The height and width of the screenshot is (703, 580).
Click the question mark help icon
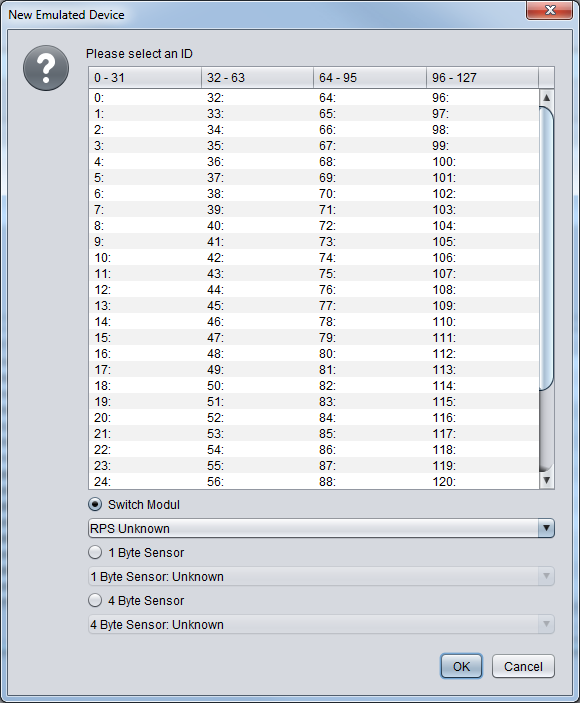tap(46, 68)
